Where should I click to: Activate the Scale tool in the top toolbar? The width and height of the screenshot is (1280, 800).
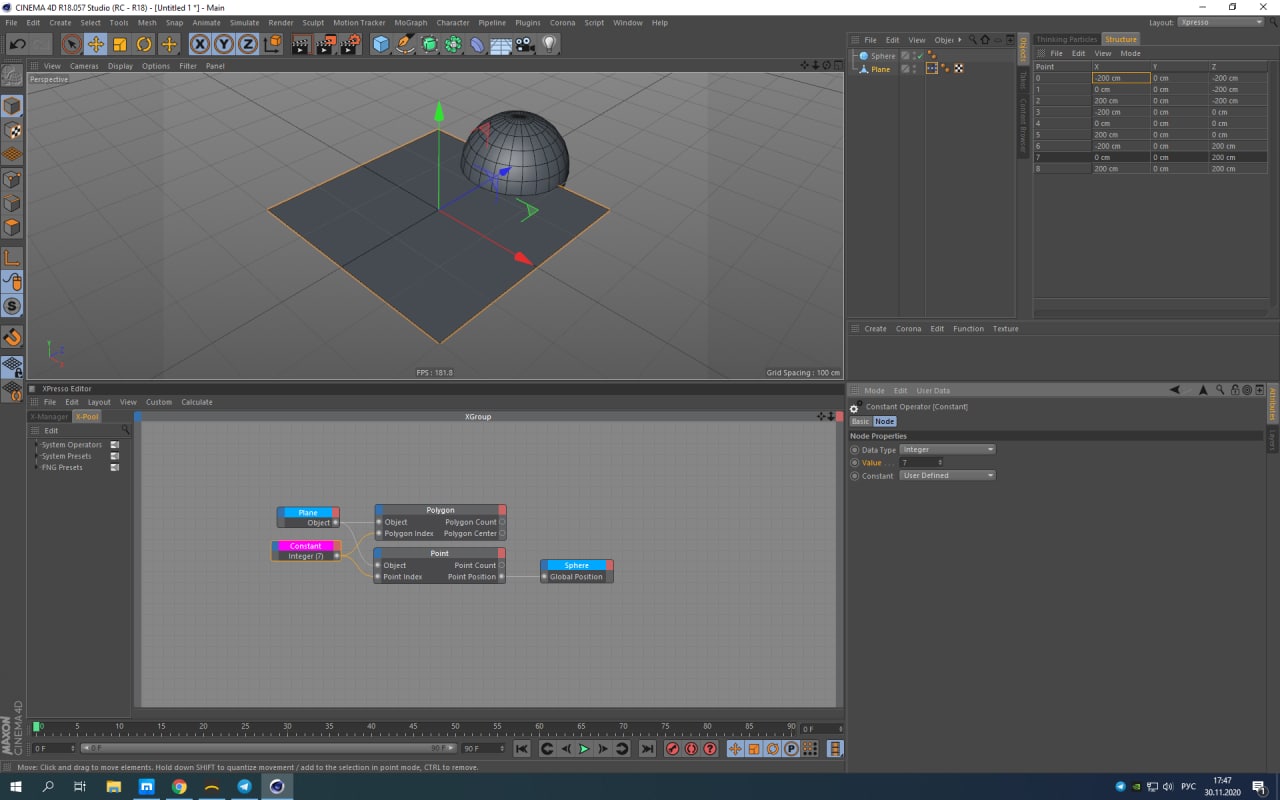pos(120,44)
